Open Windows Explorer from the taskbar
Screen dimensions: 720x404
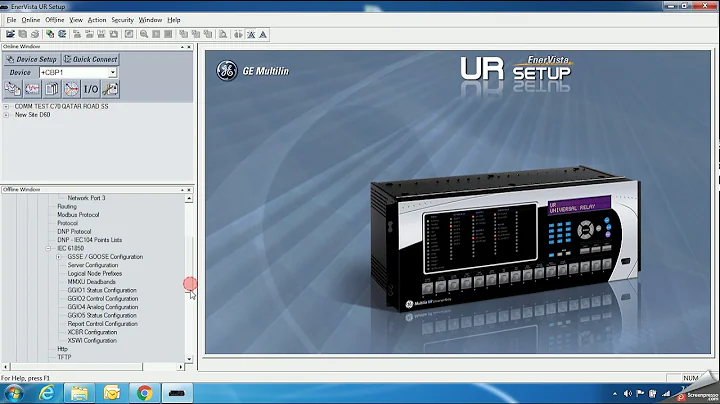[79, 393]
